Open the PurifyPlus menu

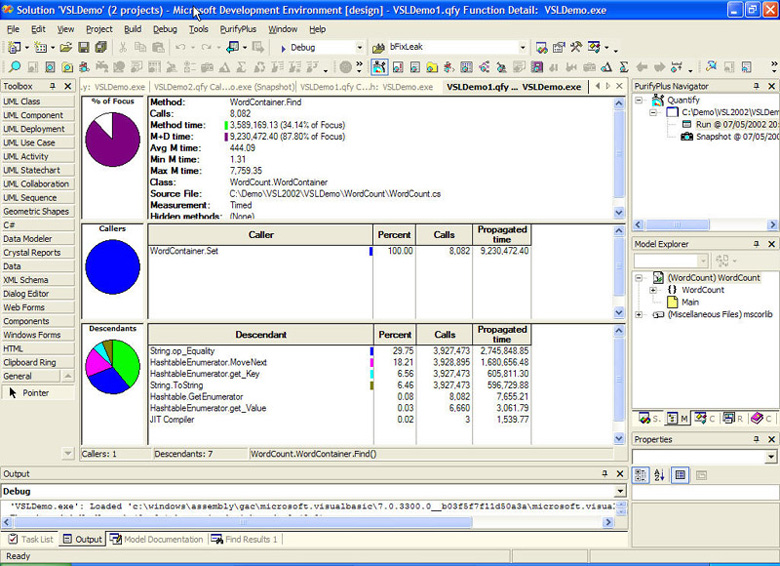point(238,29)
